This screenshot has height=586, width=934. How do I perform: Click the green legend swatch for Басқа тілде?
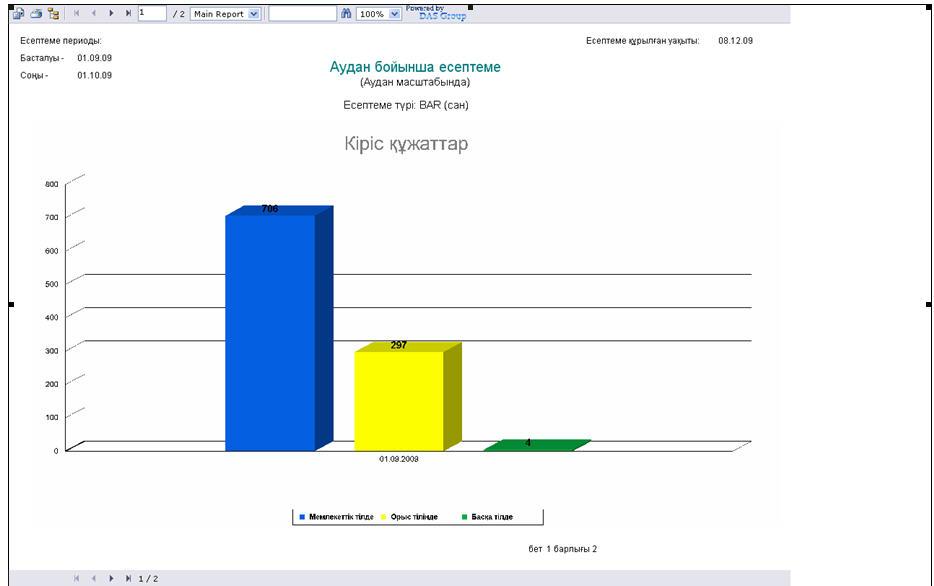tap(465, 517)
